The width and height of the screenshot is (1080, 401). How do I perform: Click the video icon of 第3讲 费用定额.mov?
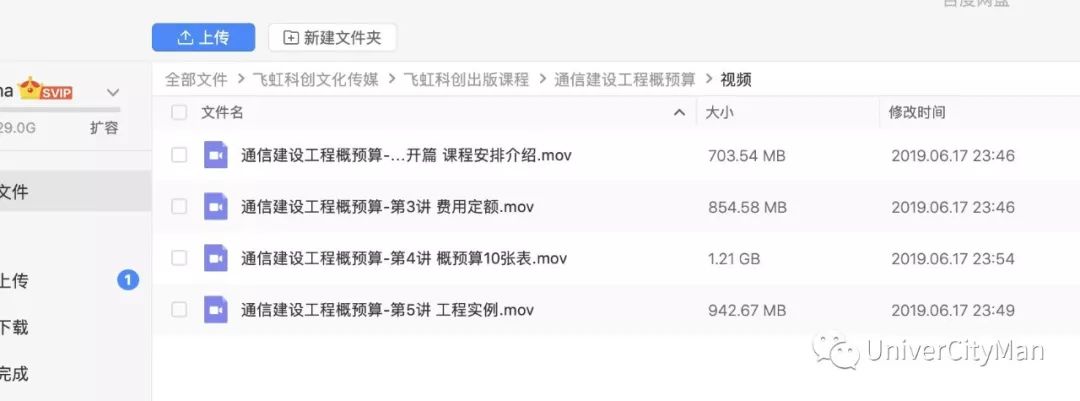click(x=216, y=207)
